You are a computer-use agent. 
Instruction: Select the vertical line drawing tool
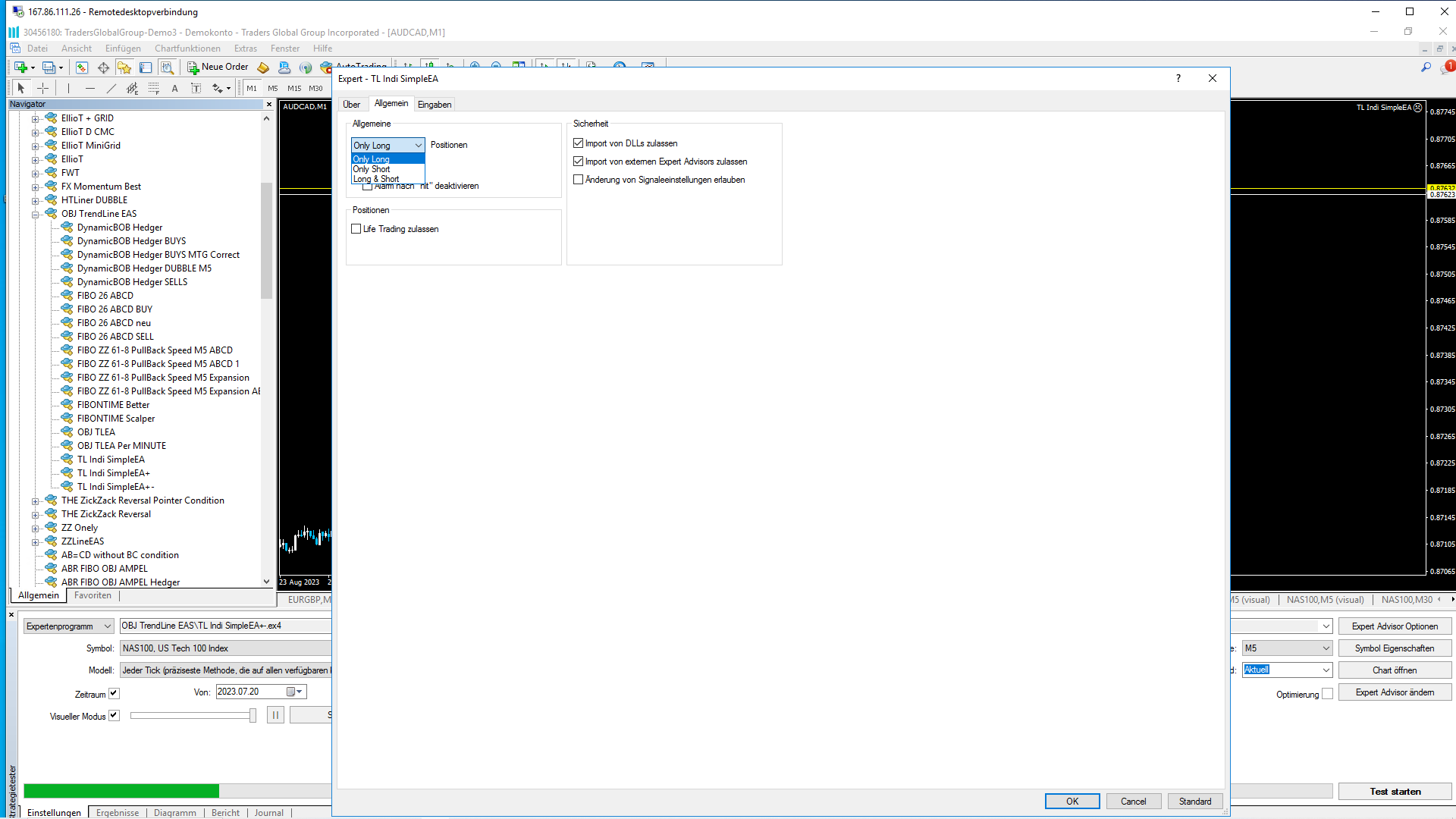coord(68,88)
